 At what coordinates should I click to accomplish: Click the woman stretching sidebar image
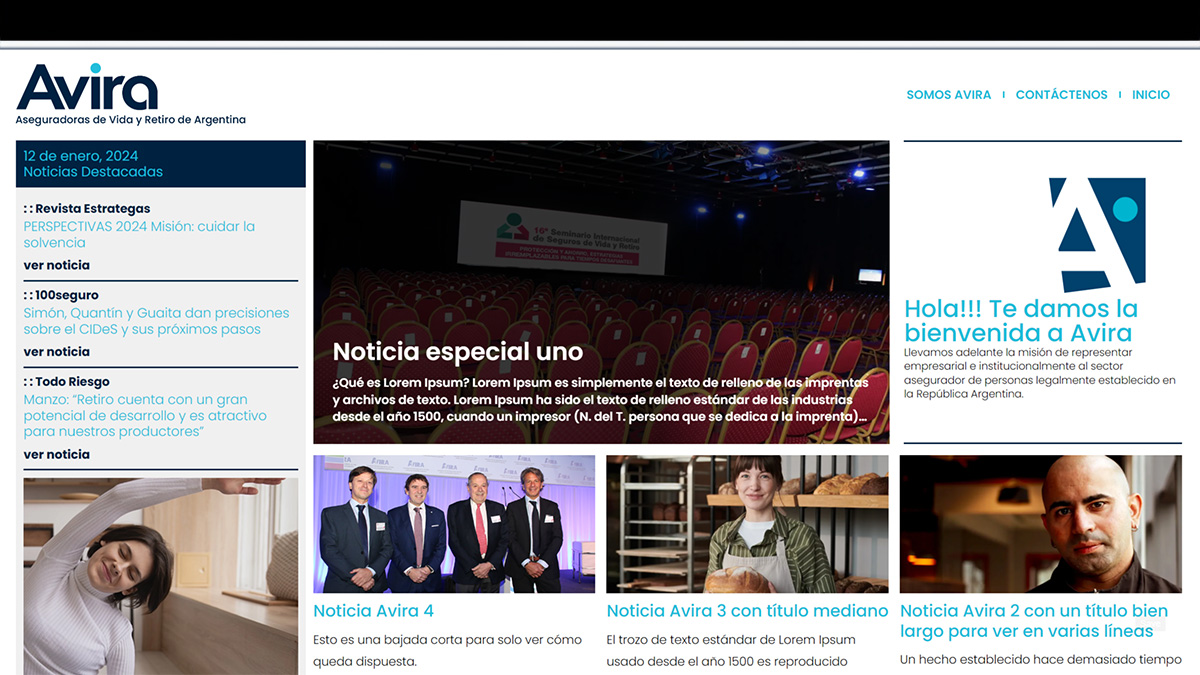pyautogui.click(x=160, y=575)
